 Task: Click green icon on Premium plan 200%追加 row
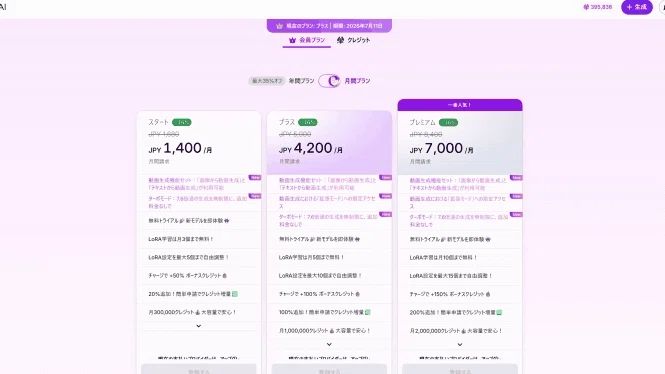[499, 313]
